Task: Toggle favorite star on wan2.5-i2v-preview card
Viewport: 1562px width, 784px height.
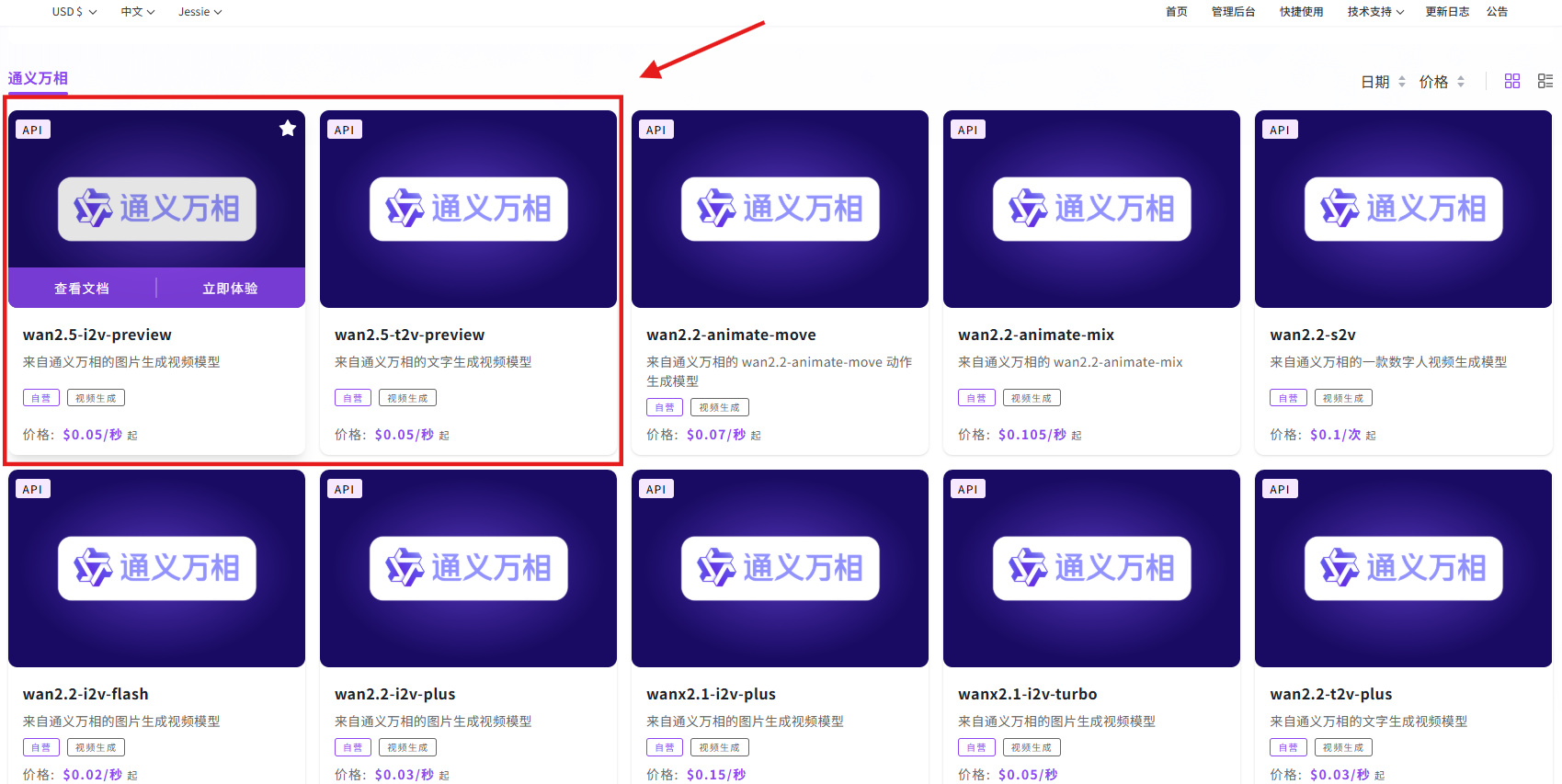Action: [x=288, y=128]
